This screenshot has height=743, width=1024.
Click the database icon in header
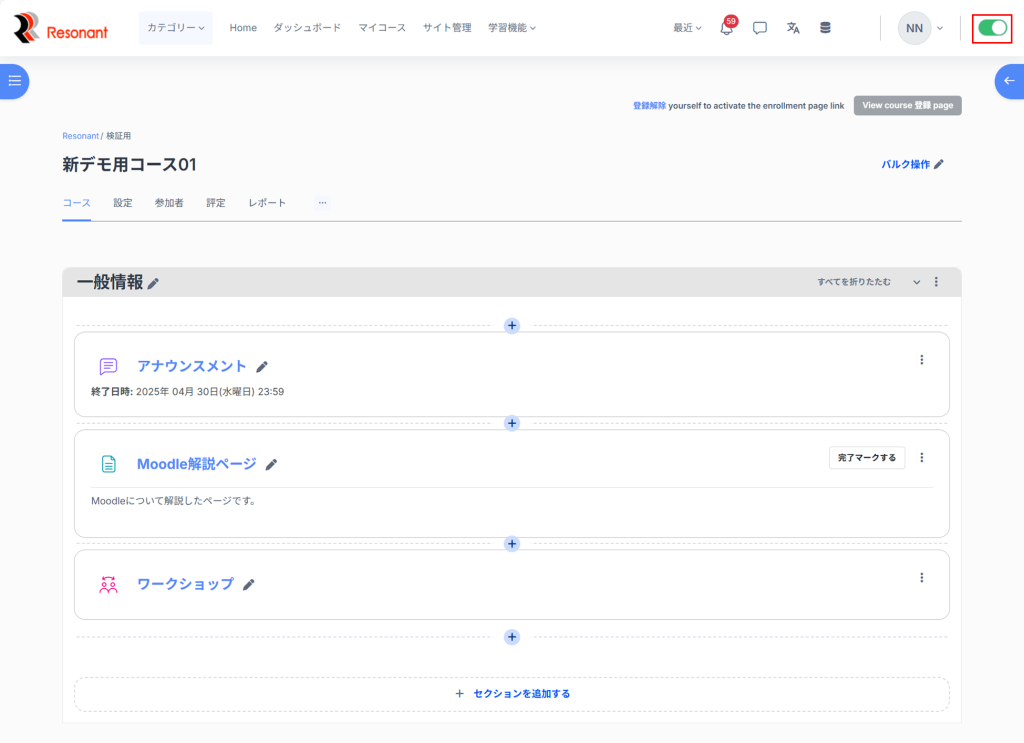coord(825,28)
